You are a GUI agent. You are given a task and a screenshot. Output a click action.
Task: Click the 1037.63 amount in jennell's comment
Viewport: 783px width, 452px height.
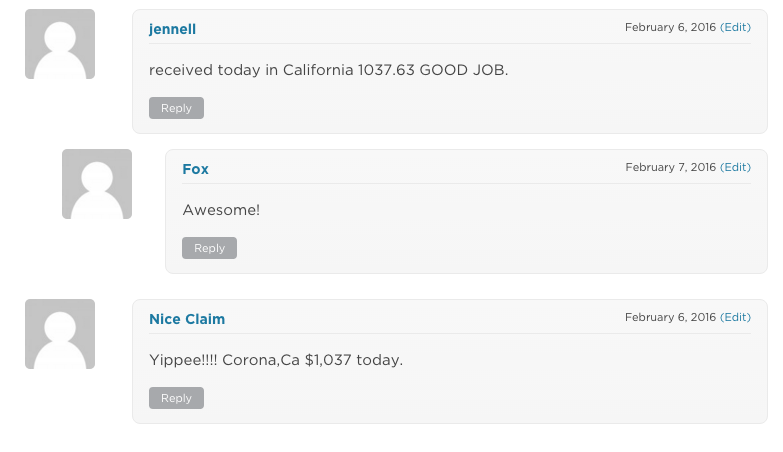(386, 70)
